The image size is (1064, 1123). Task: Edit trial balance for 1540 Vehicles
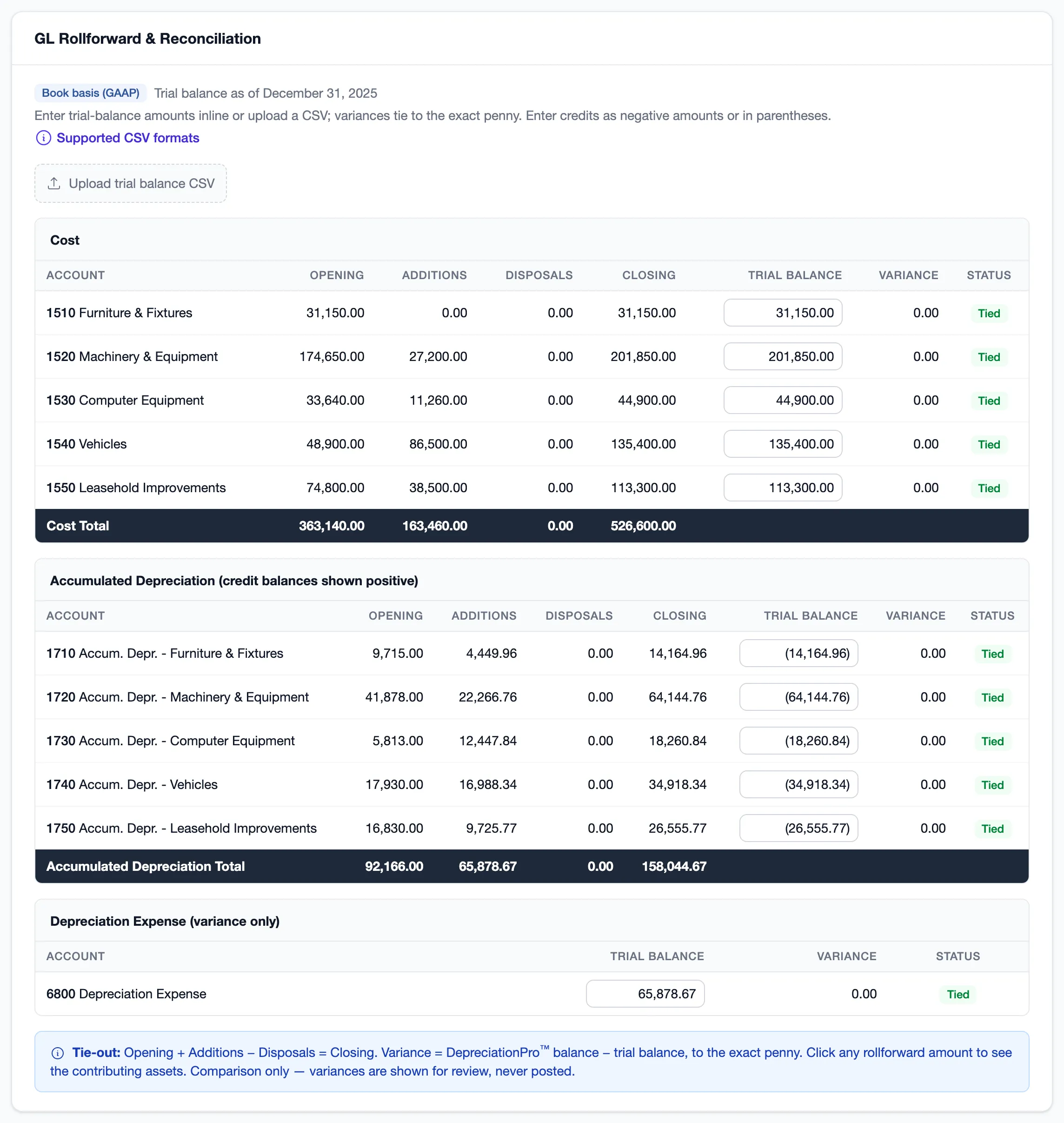[783, 444]
